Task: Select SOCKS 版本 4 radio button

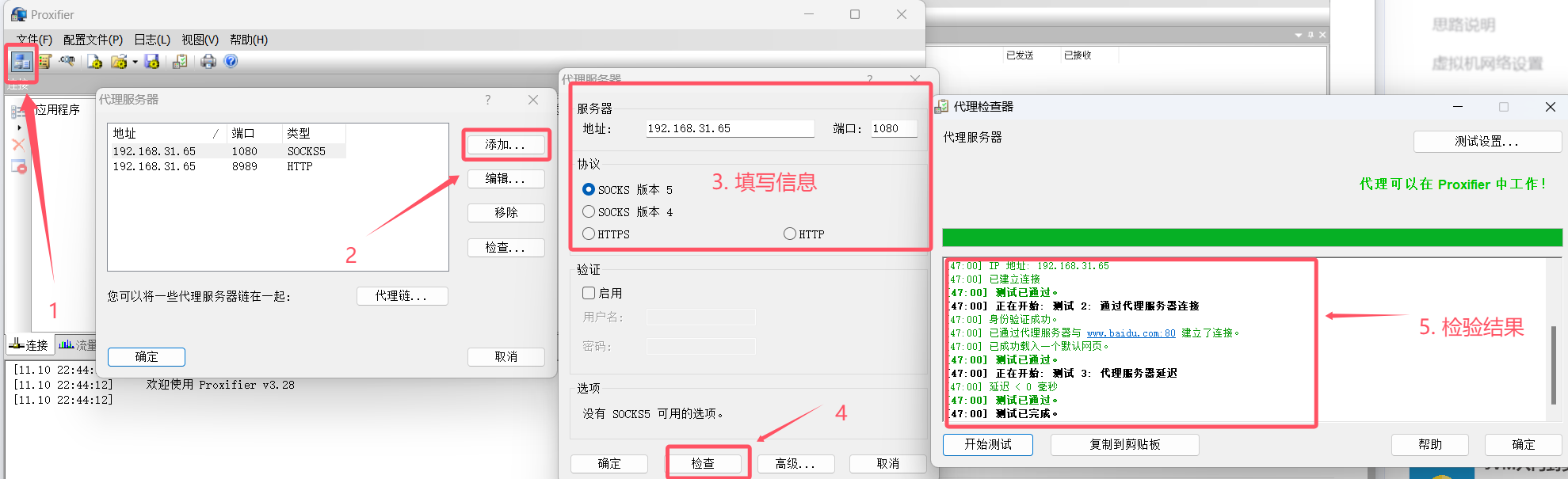Action: [589, 211]
